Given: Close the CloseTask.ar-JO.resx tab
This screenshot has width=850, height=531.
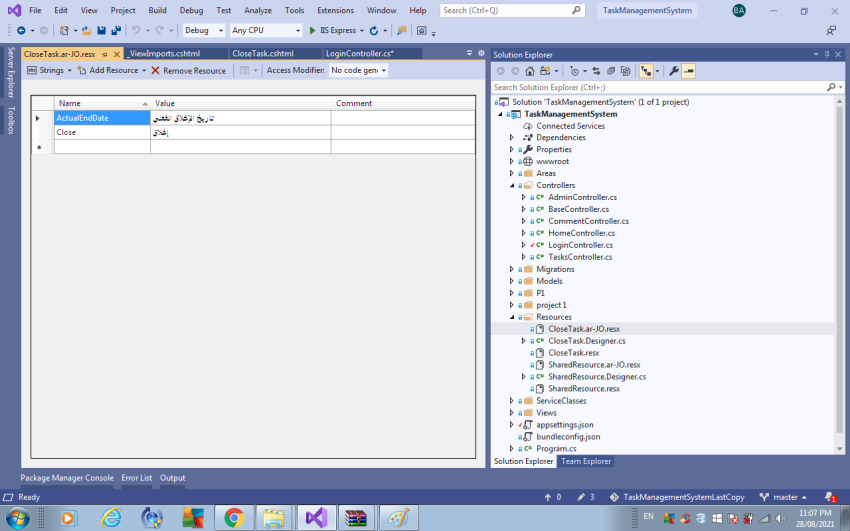Looking at the screenshot, I should pos(117,54).
